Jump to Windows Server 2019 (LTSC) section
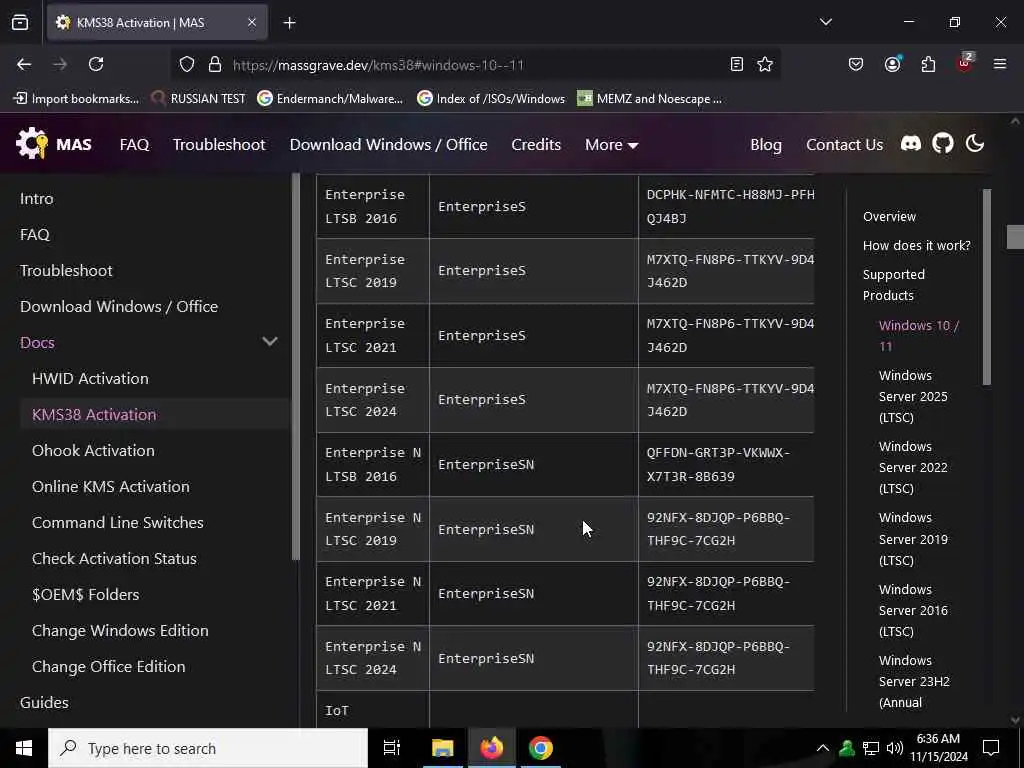This screenshot has width=1024, height=768. pyautogui.click(x=912, y=539)
